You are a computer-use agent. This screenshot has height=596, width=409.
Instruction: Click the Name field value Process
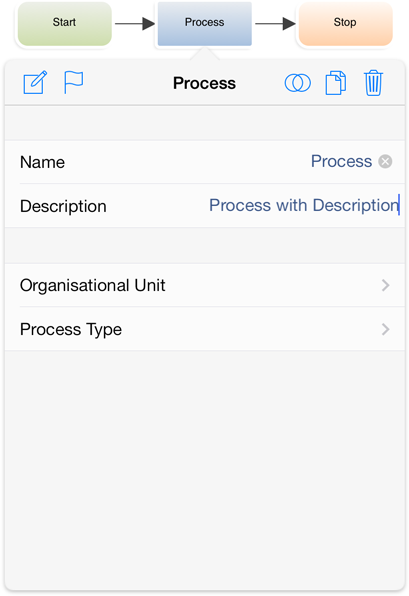point(341,162)
